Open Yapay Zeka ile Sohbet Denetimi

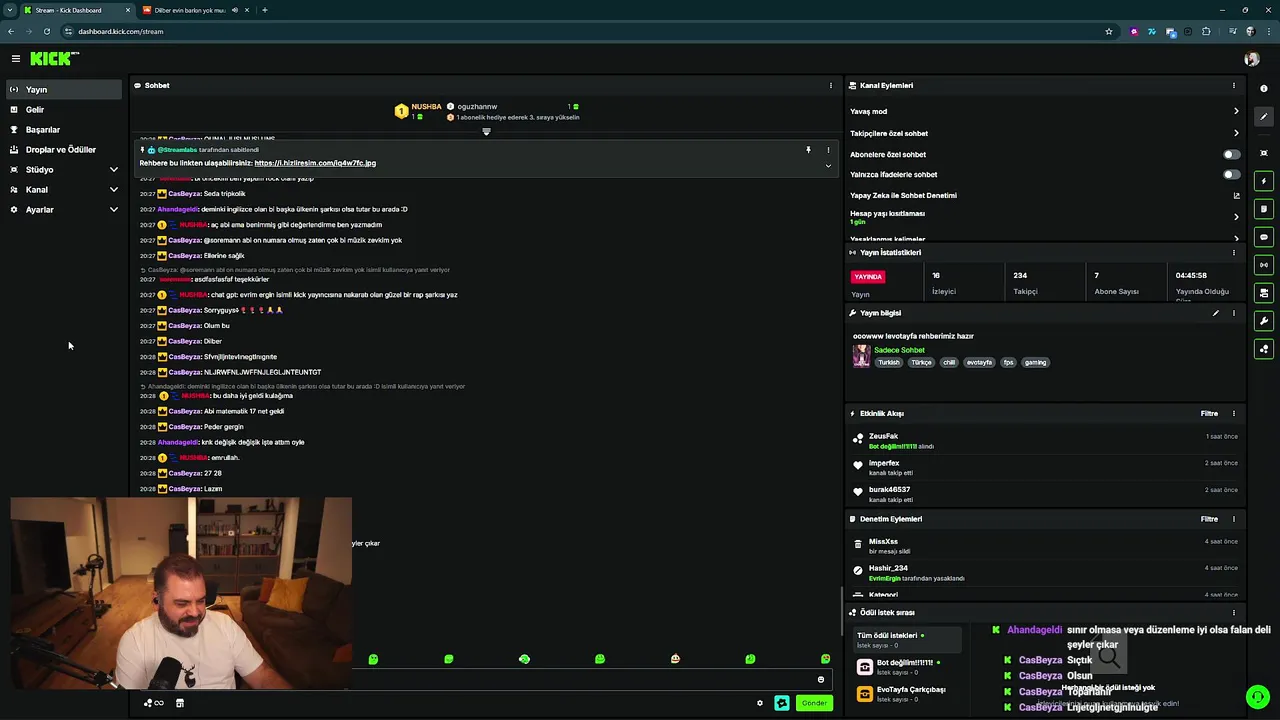[x=1044, y=195]
